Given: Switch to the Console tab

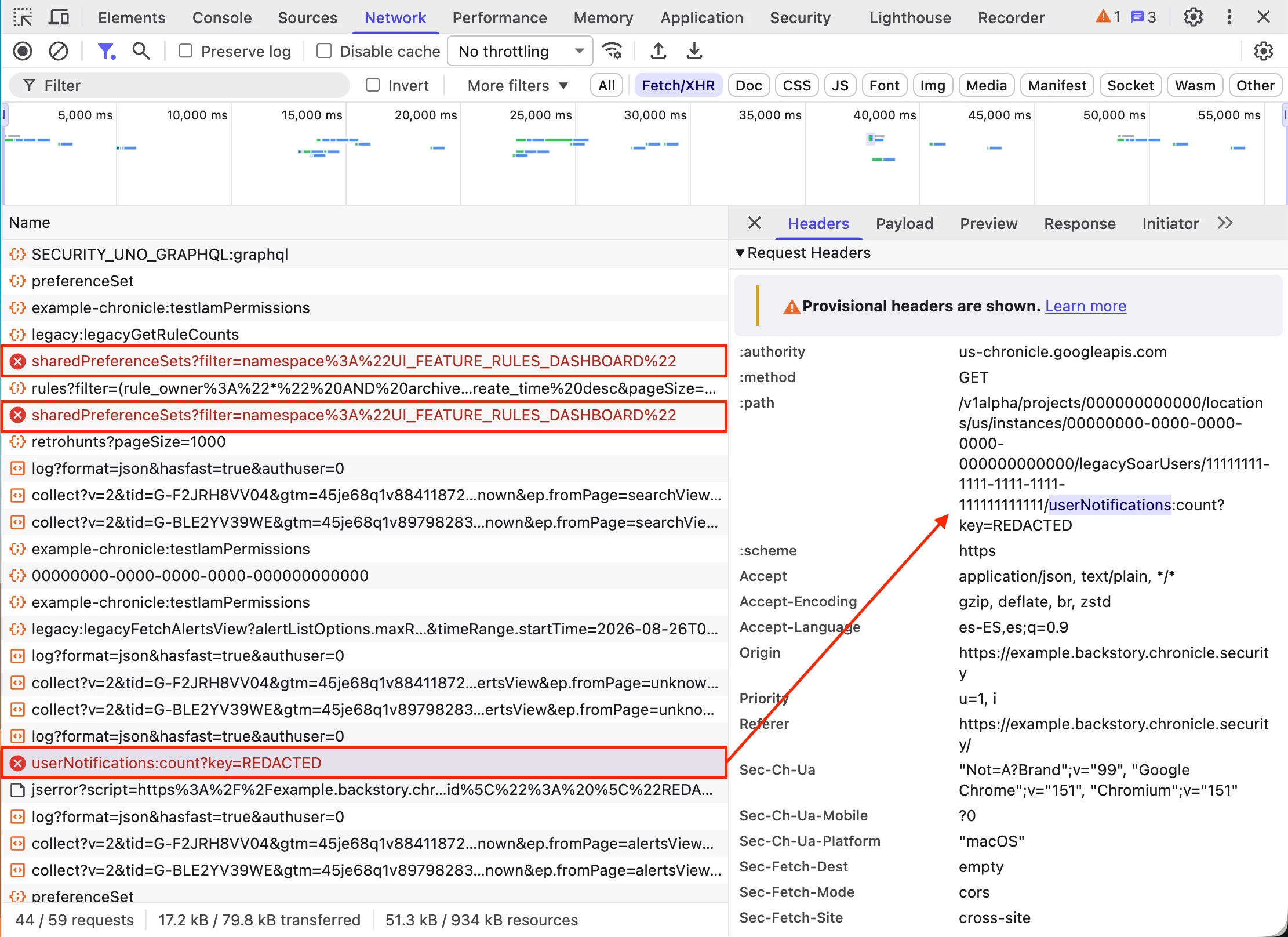Looking at the screenshot, I should pos(222,17).
